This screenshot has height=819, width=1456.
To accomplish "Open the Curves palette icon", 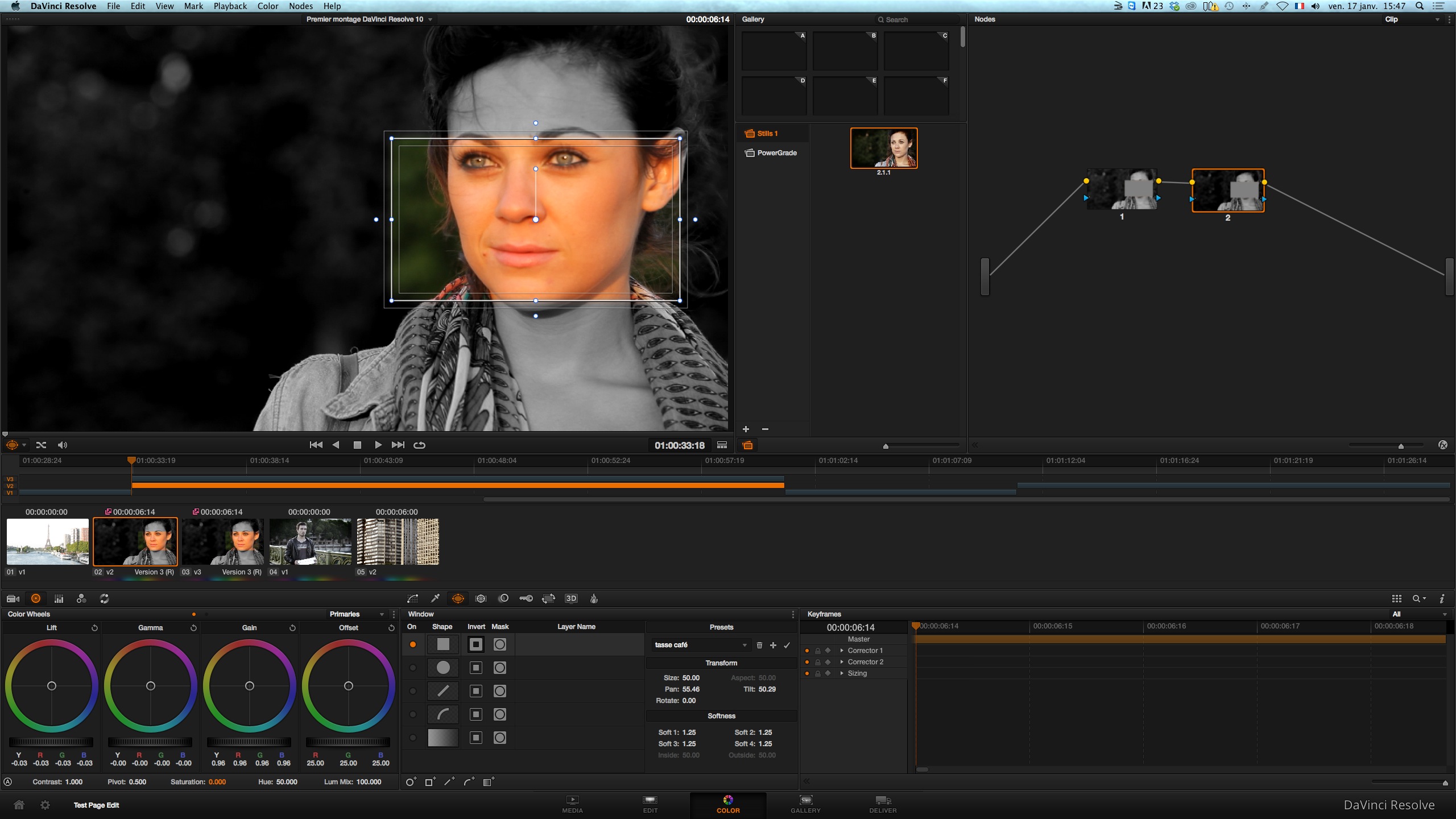I will coord(412,598).
